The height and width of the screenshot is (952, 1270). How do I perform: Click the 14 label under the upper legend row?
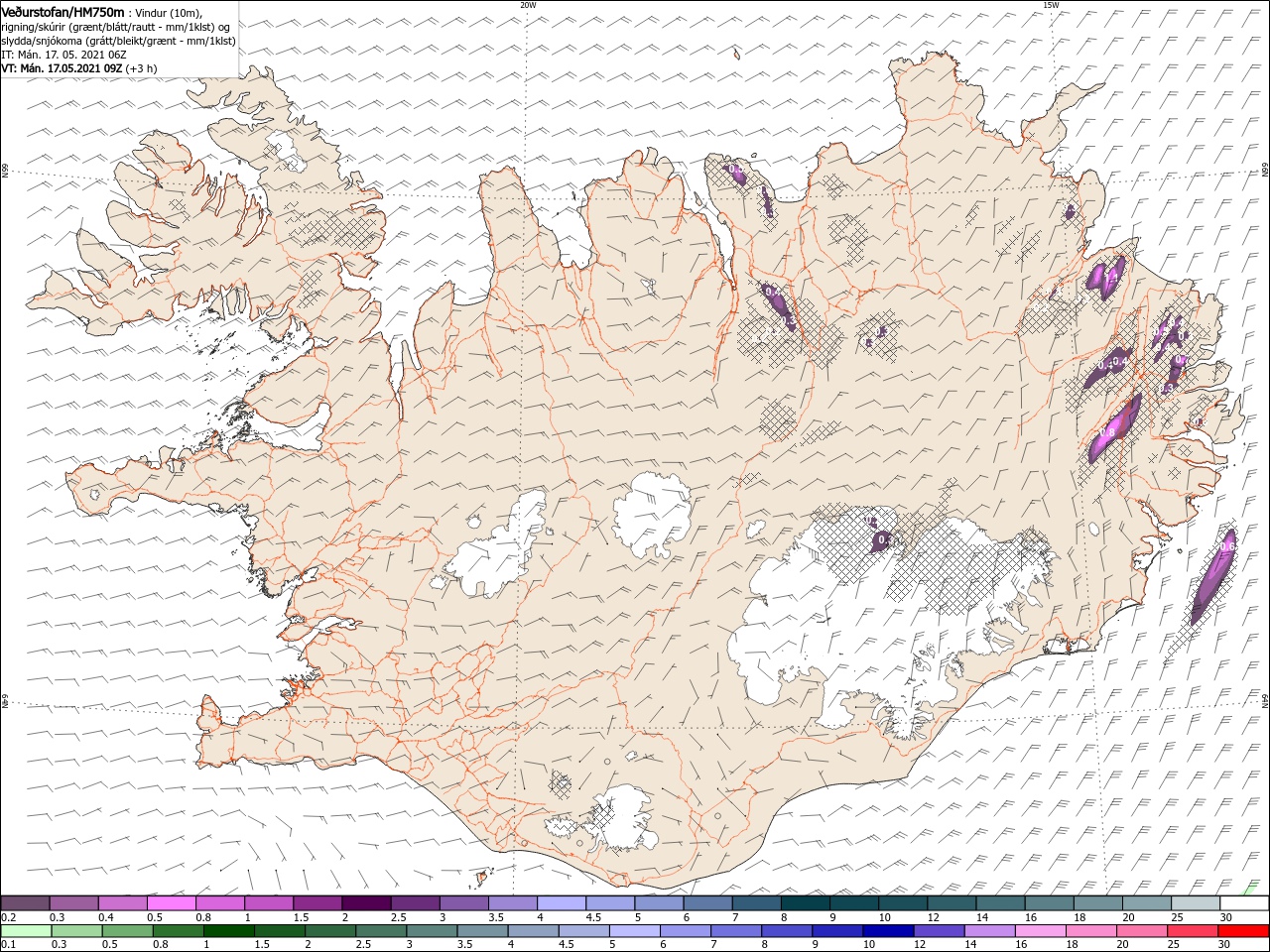point(982,917)
